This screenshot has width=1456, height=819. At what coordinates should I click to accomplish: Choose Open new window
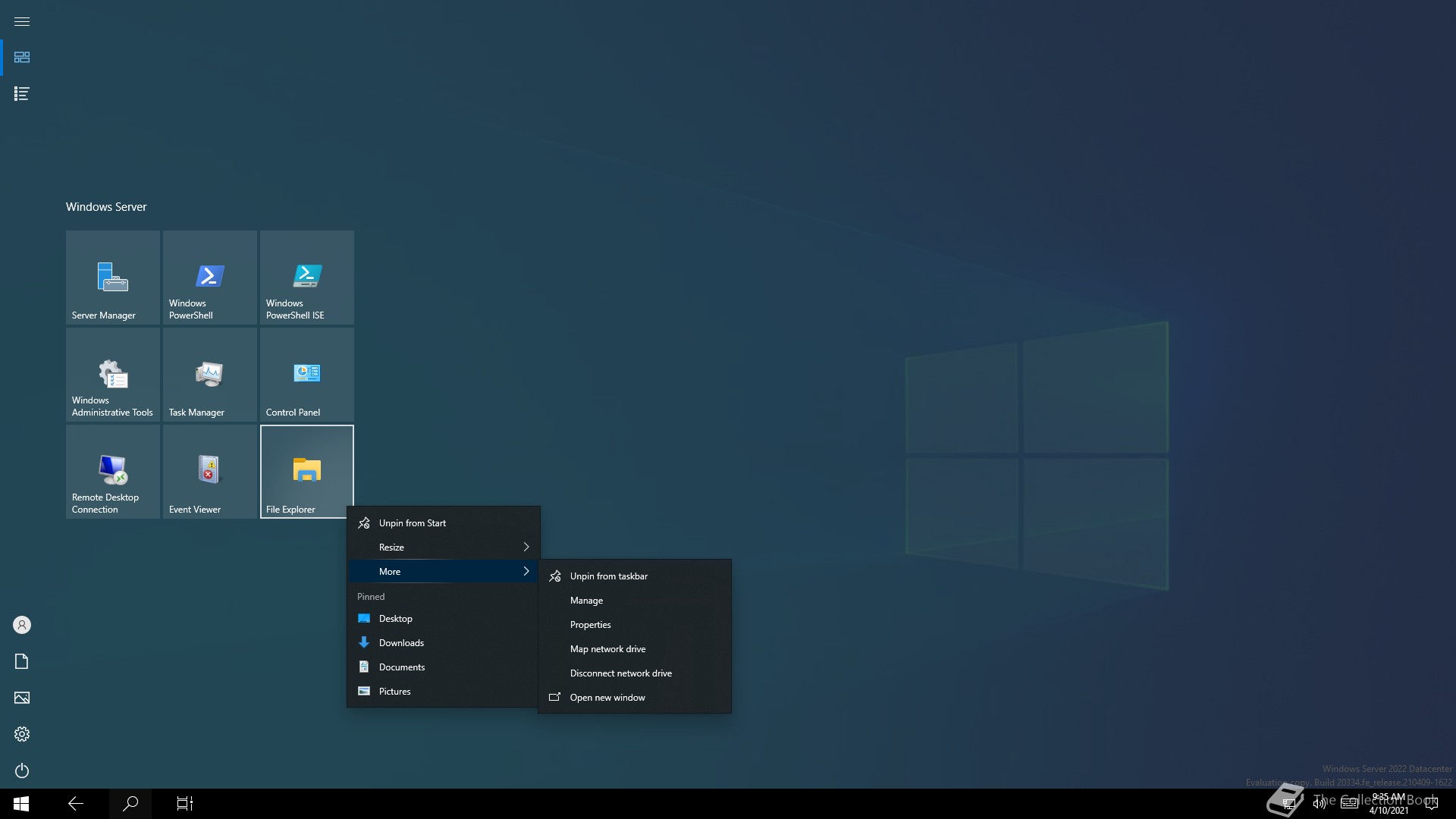click(x=635, y=698)
